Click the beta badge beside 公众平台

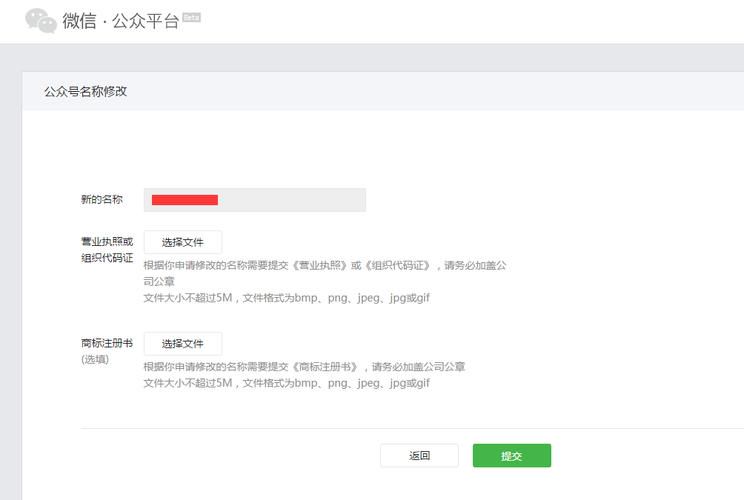[192, 18]
